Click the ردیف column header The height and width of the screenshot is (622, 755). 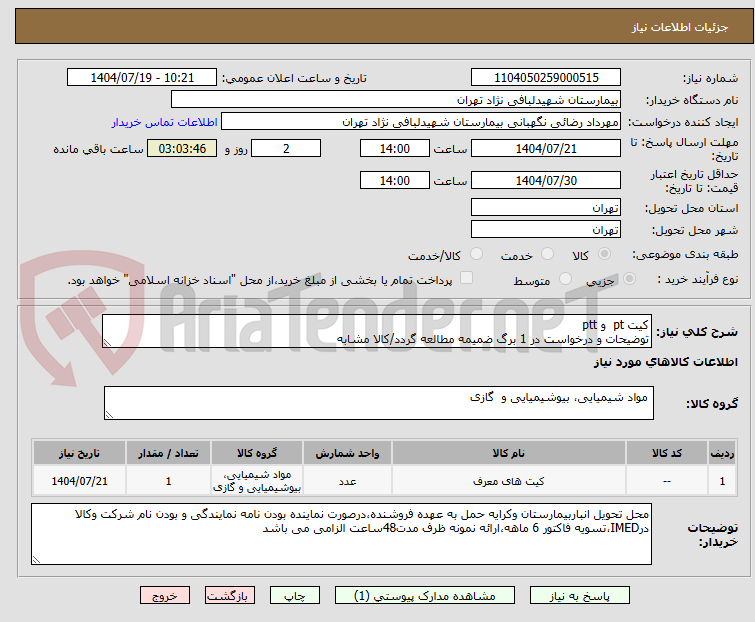coord(722,453)
